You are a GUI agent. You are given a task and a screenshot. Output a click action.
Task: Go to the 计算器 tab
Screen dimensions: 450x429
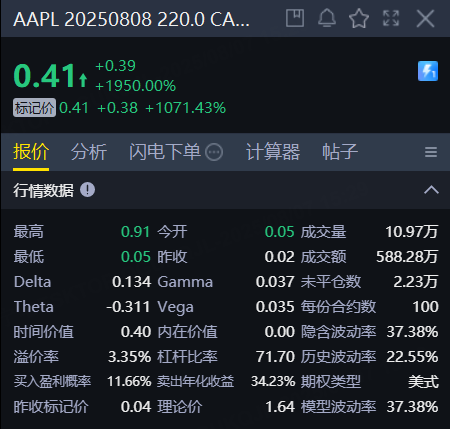point(273,152)
